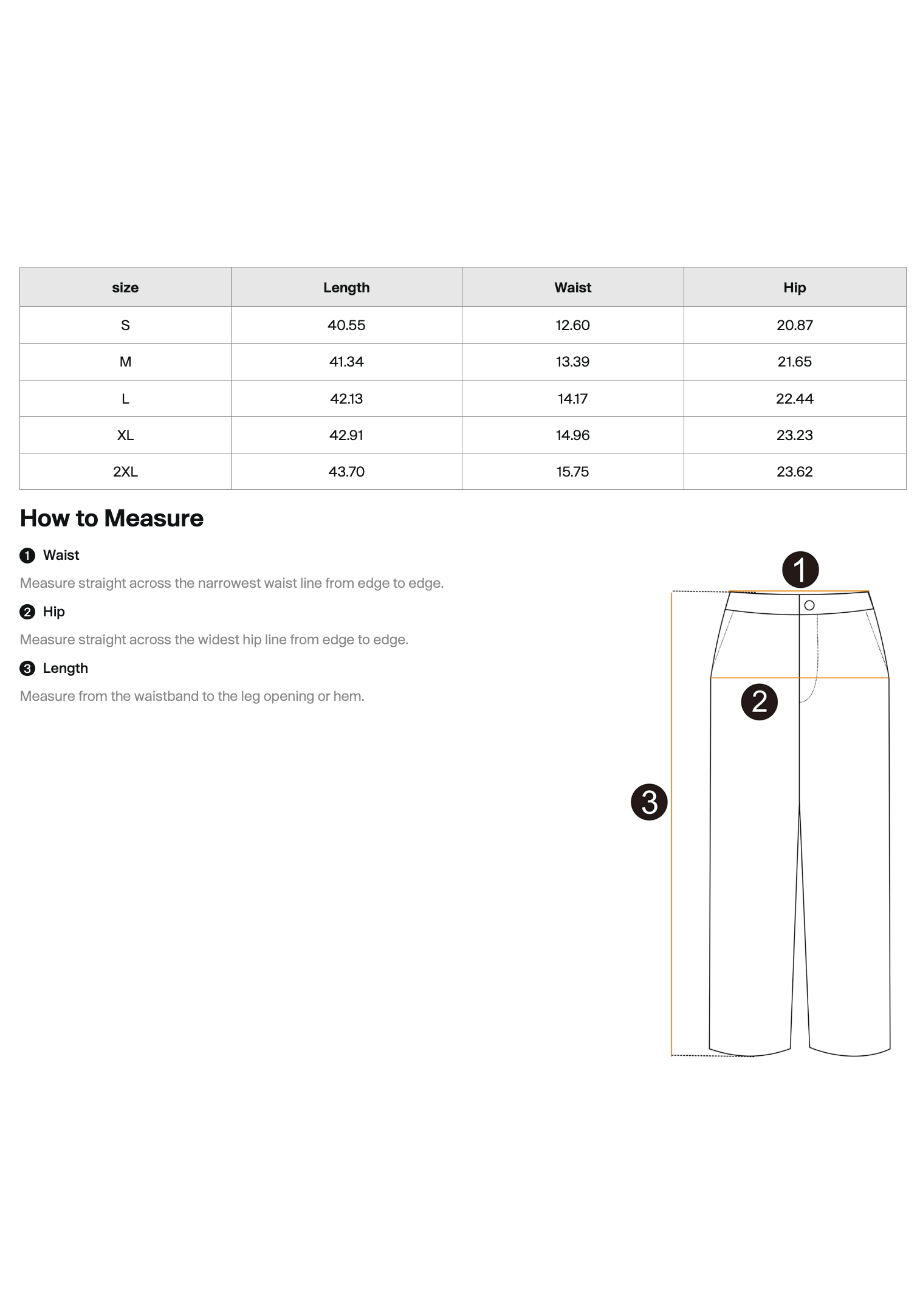Screen dimensions: 920x1316
Task: Select the Waist column header
Action: click(573, 287)
